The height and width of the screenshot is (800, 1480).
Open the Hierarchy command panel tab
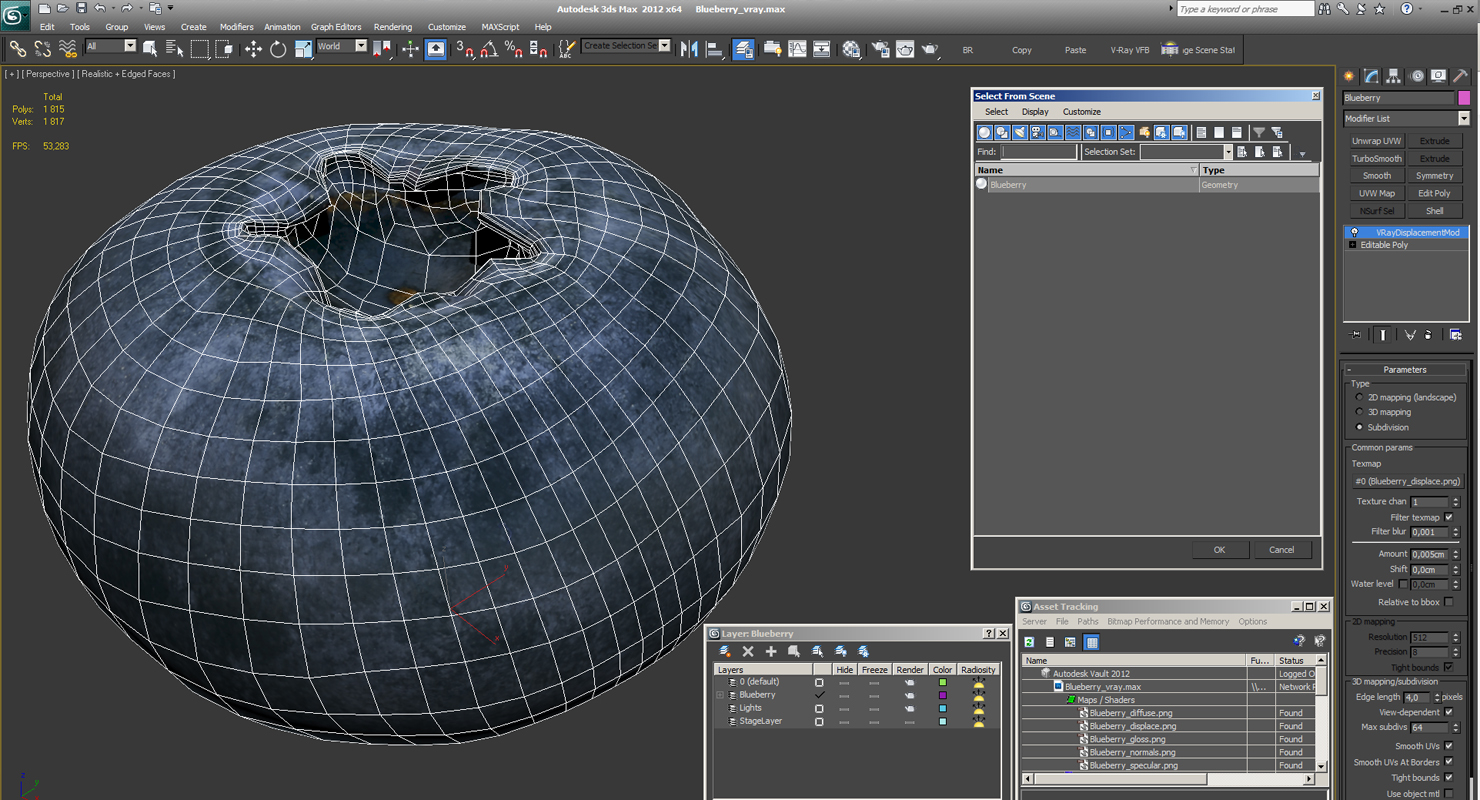[1395, 76]
